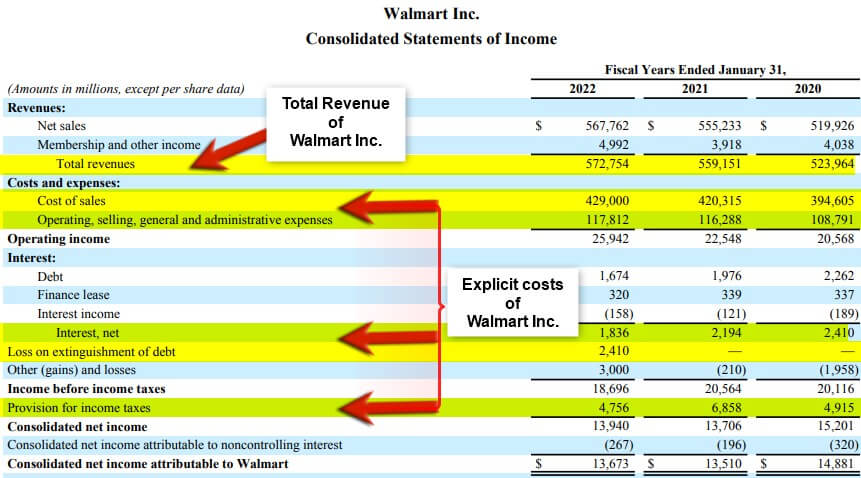The image size is (861, 478).
Task: Select operating income value 22,548
Action: pyautogui.click(x=723, y=239)
